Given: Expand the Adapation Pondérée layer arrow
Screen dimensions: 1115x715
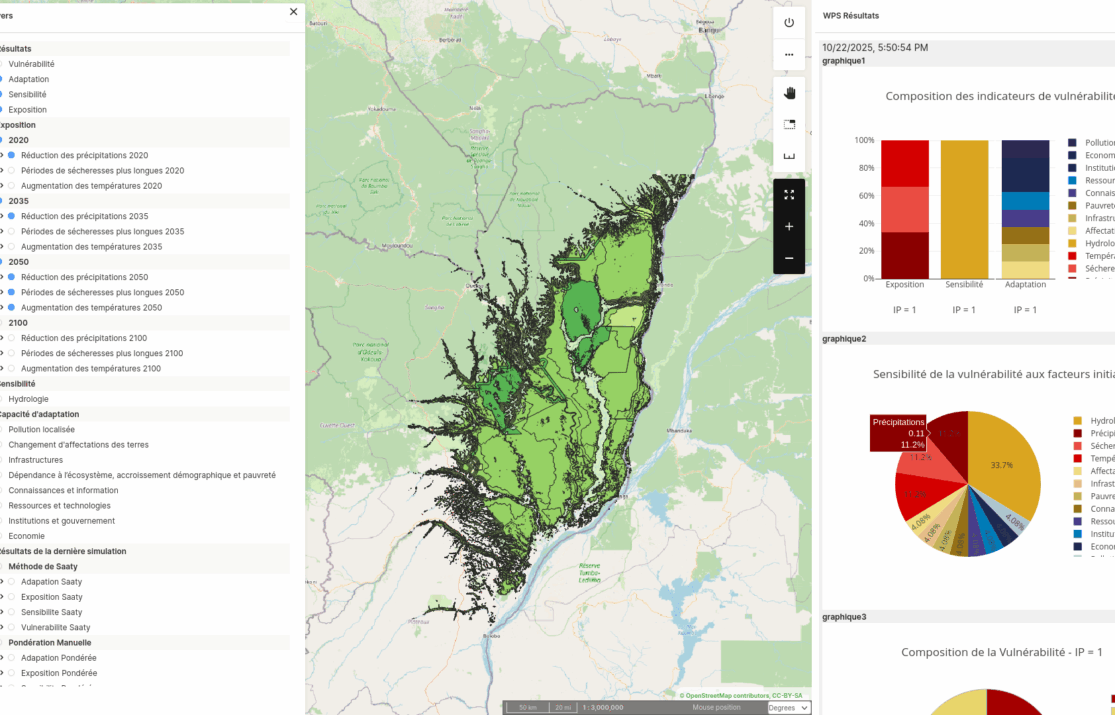Looking at the screenshot, I should tap(2, 658).
